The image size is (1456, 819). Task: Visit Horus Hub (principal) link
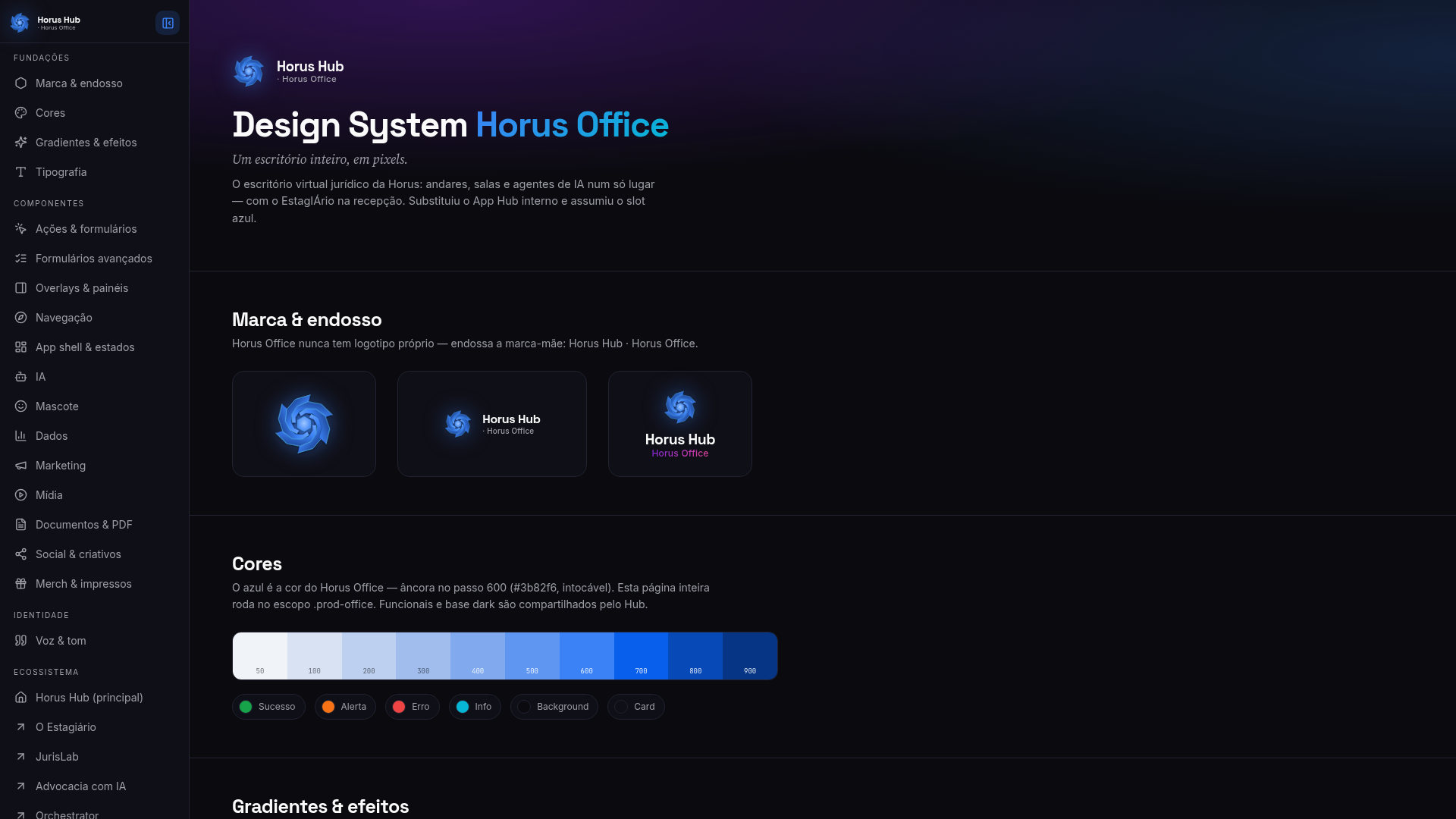click(94, 698)
